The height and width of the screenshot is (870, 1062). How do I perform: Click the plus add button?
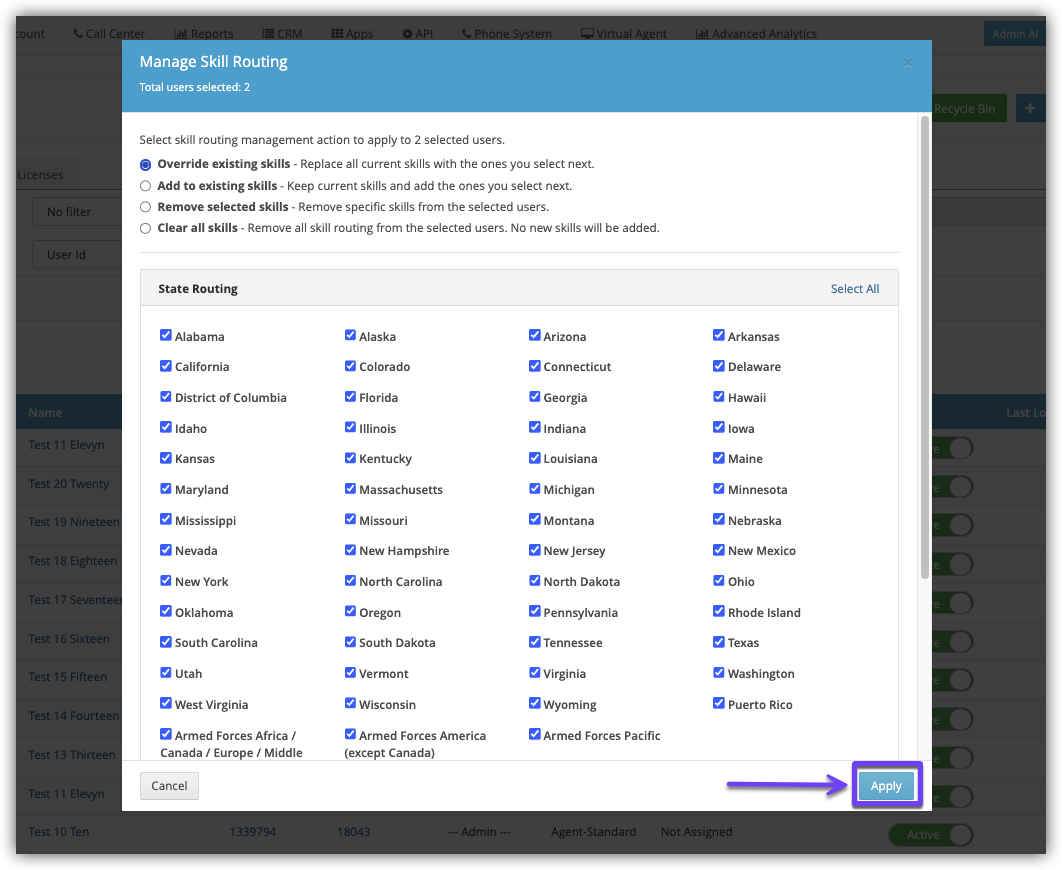1030,108
